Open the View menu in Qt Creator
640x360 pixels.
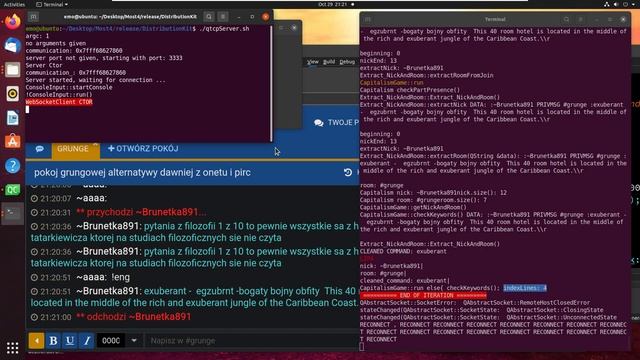pos(313,62)
